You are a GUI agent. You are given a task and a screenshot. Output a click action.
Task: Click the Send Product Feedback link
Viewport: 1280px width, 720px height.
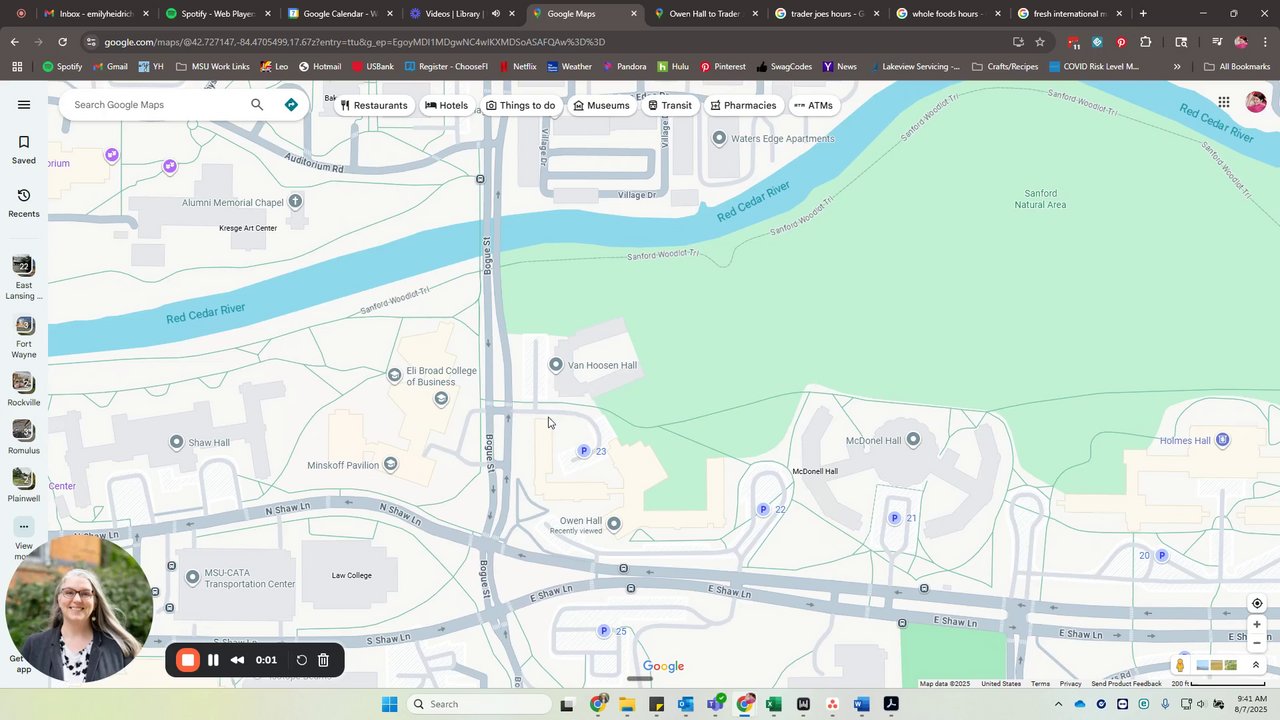click(1126, 684)
